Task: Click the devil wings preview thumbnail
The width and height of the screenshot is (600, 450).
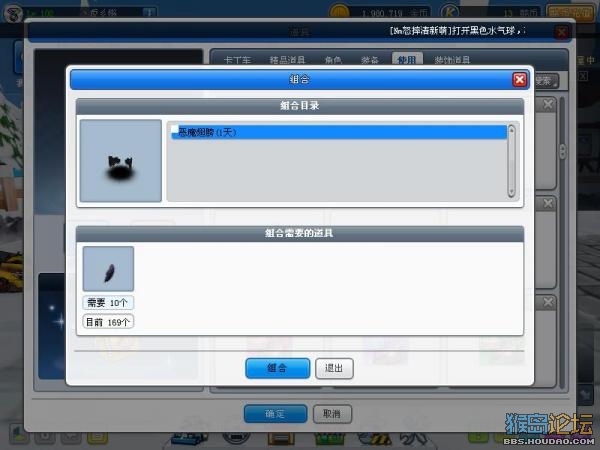Action: pos(121,161)
